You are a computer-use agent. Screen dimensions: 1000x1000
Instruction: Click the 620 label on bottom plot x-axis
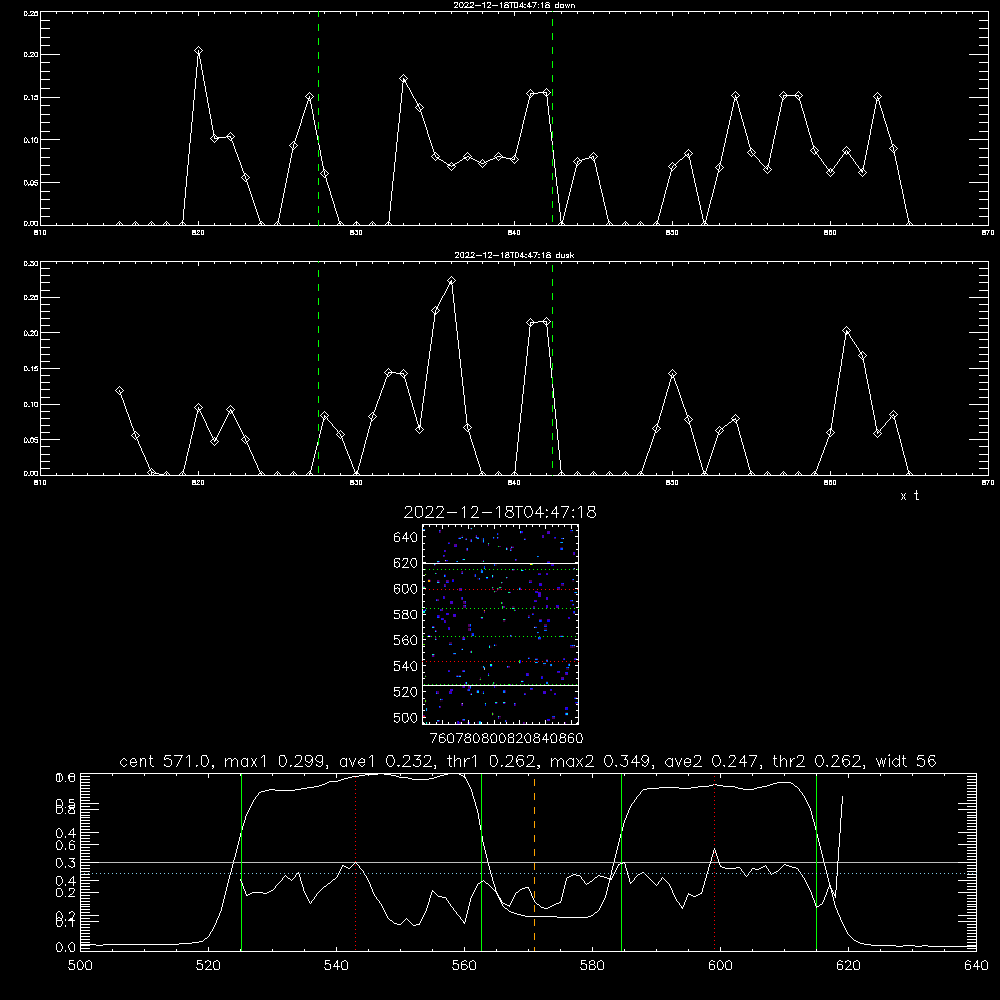click(x=848, y=966)
